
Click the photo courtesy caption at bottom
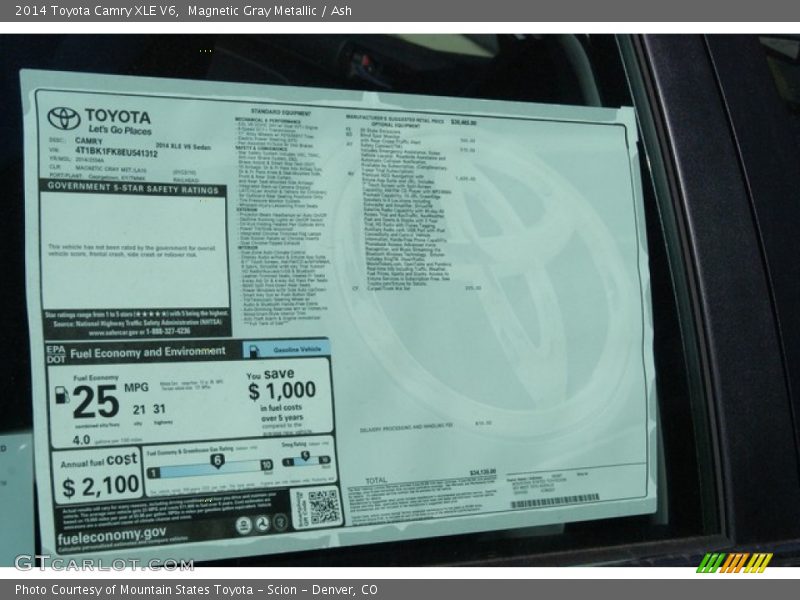click(196, 590)
